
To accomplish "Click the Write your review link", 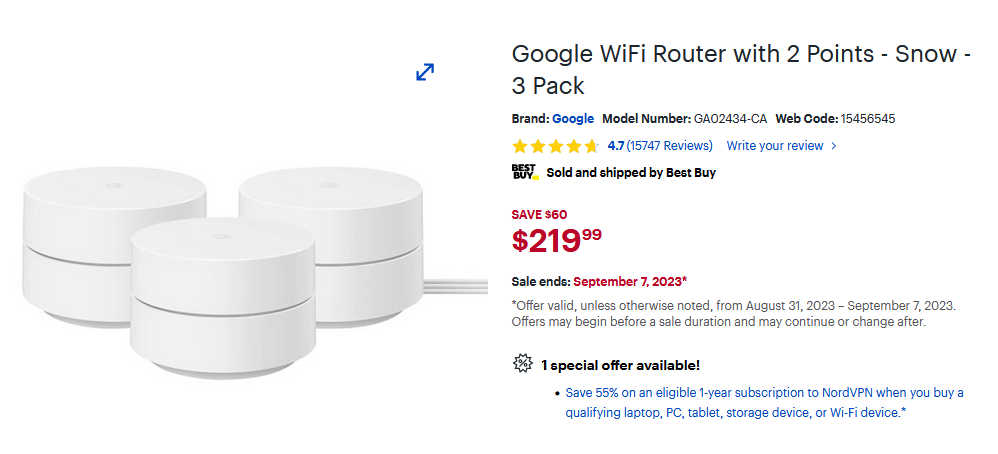I will pyautogui.click(x=775, y=146).
